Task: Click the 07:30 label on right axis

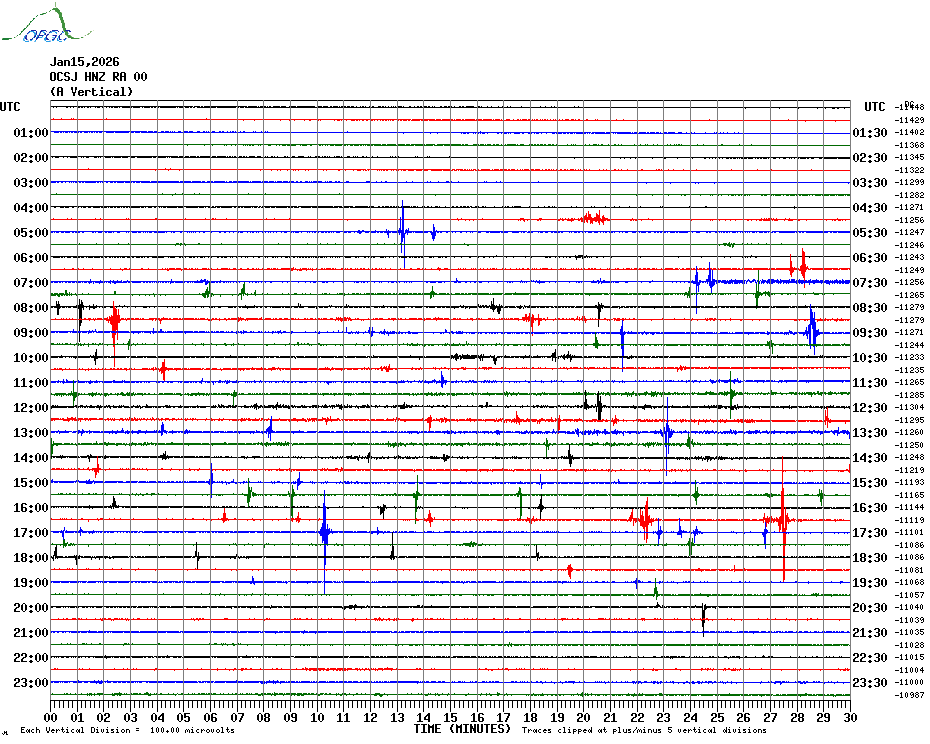Action: pyautogui.click(x=868, y=283)
